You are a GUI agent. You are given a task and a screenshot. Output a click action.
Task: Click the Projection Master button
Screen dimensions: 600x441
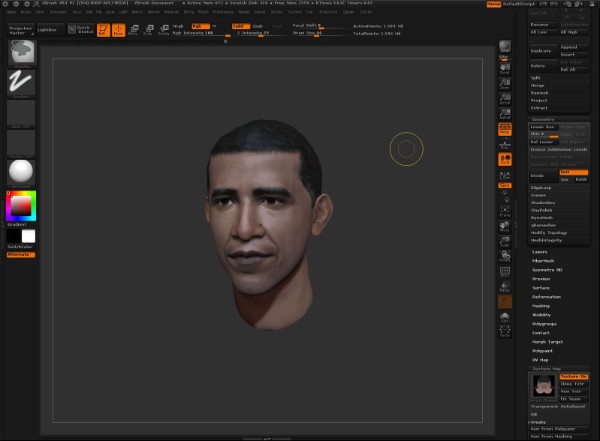[21, 30]
